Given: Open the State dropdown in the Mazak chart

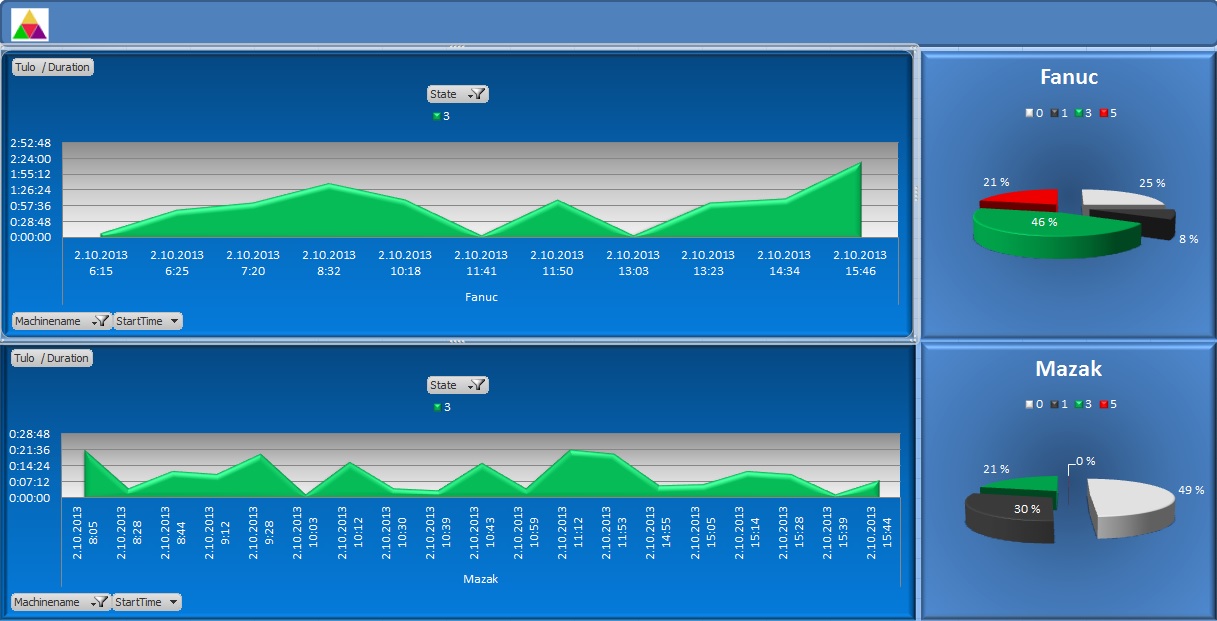Looking at the screenshot, I should coord(458,385).
